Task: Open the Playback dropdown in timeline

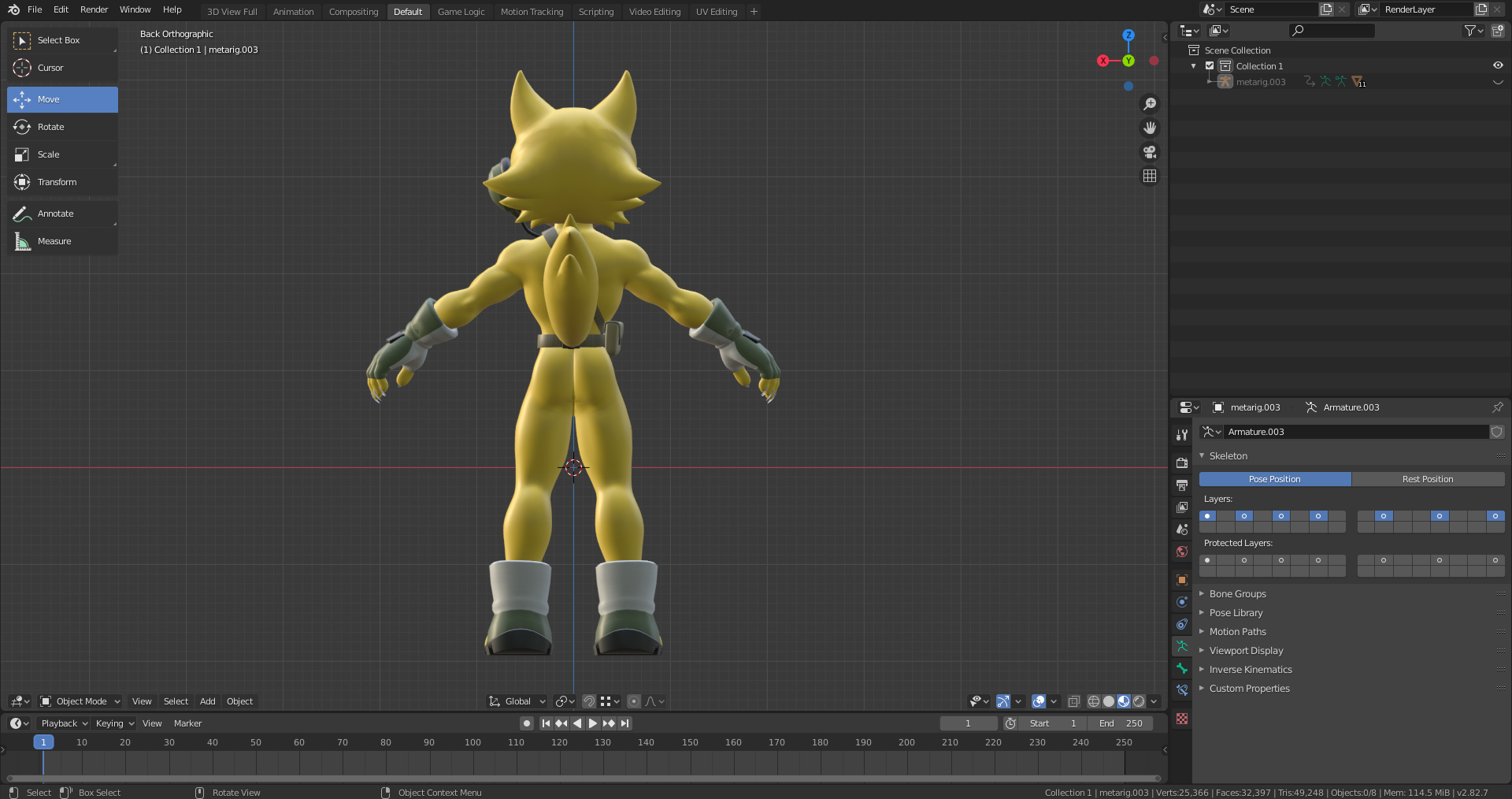Action: [65, 723]
